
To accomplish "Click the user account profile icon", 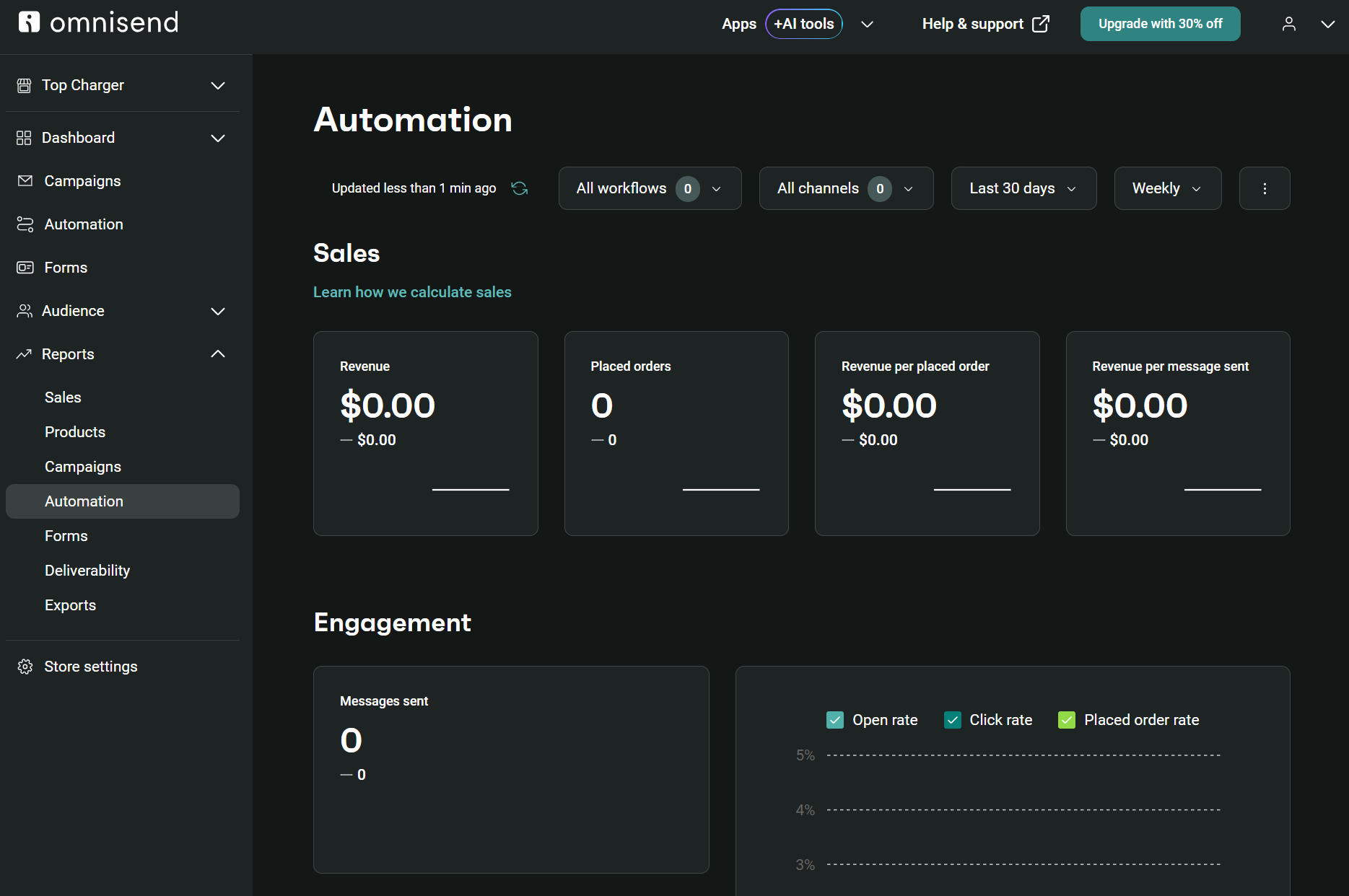I will 1289,24.
